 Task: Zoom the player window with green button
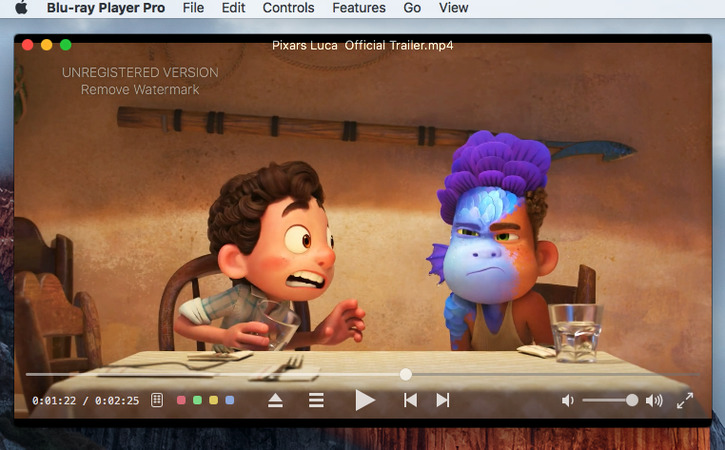pyautogui.click(x=66, y=45)
